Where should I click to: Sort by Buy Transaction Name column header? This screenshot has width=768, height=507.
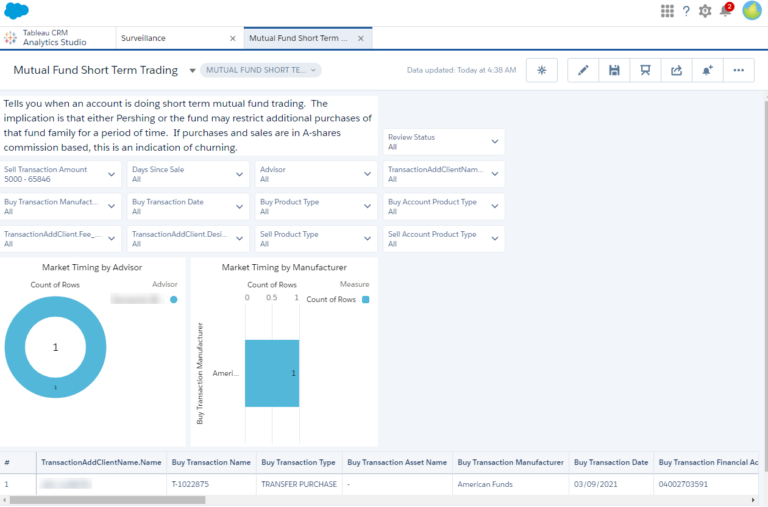(211, 462)
